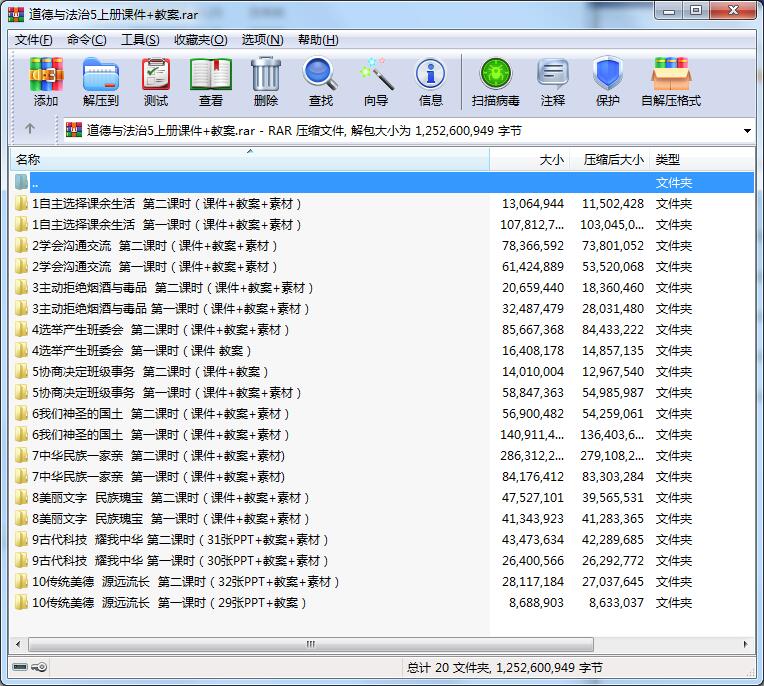Click packed size value 42,289,685
Viewport: 764px width, 686px height.
613,539
